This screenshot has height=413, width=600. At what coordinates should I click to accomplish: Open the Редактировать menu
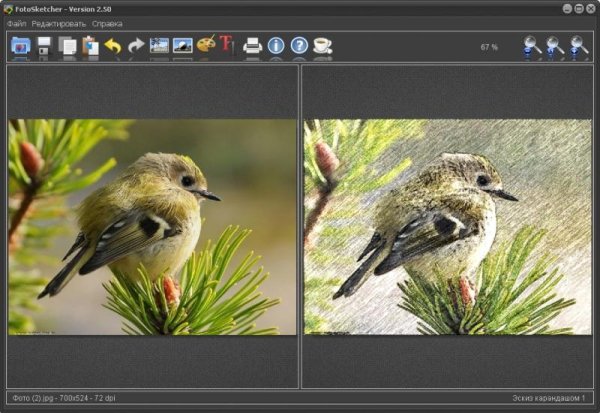59,24
